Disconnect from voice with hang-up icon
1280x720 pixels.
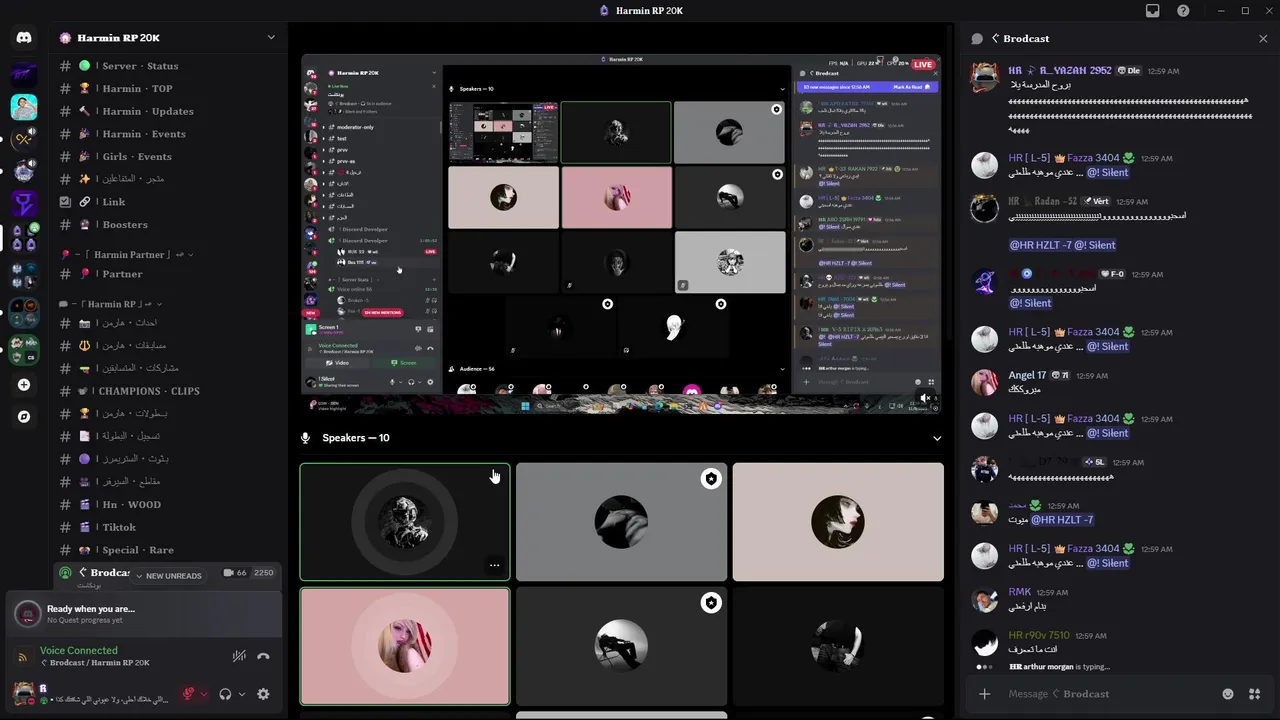[x=263, y=657]
